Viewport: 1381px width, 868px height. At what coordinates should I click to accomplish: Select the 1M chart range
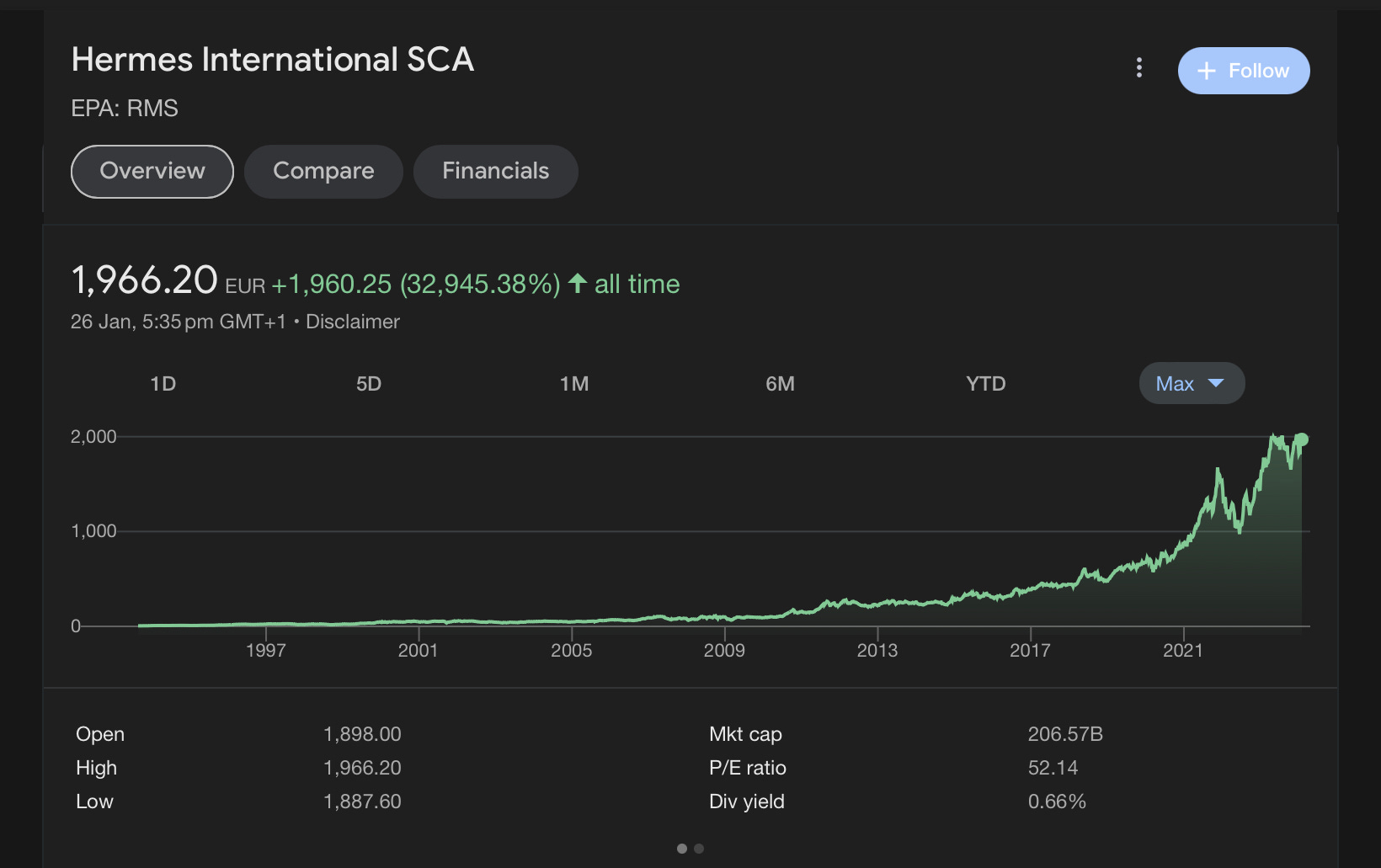pos(574,384)
